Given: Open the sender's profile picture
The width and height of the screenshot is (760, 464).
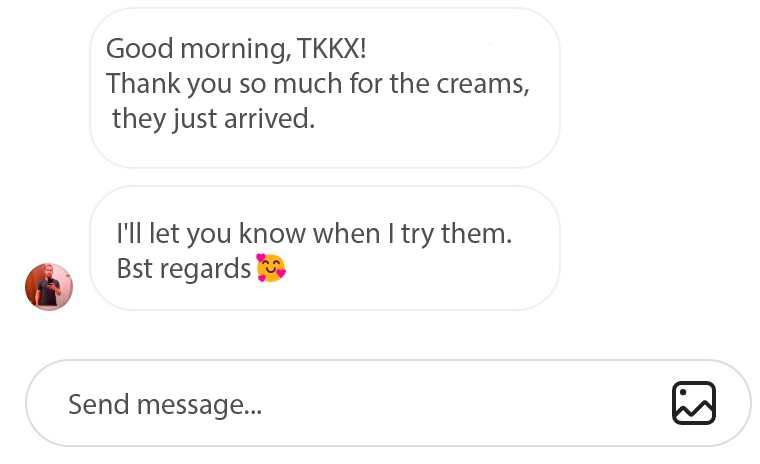Looking at the screenshot, I should 49,287.
